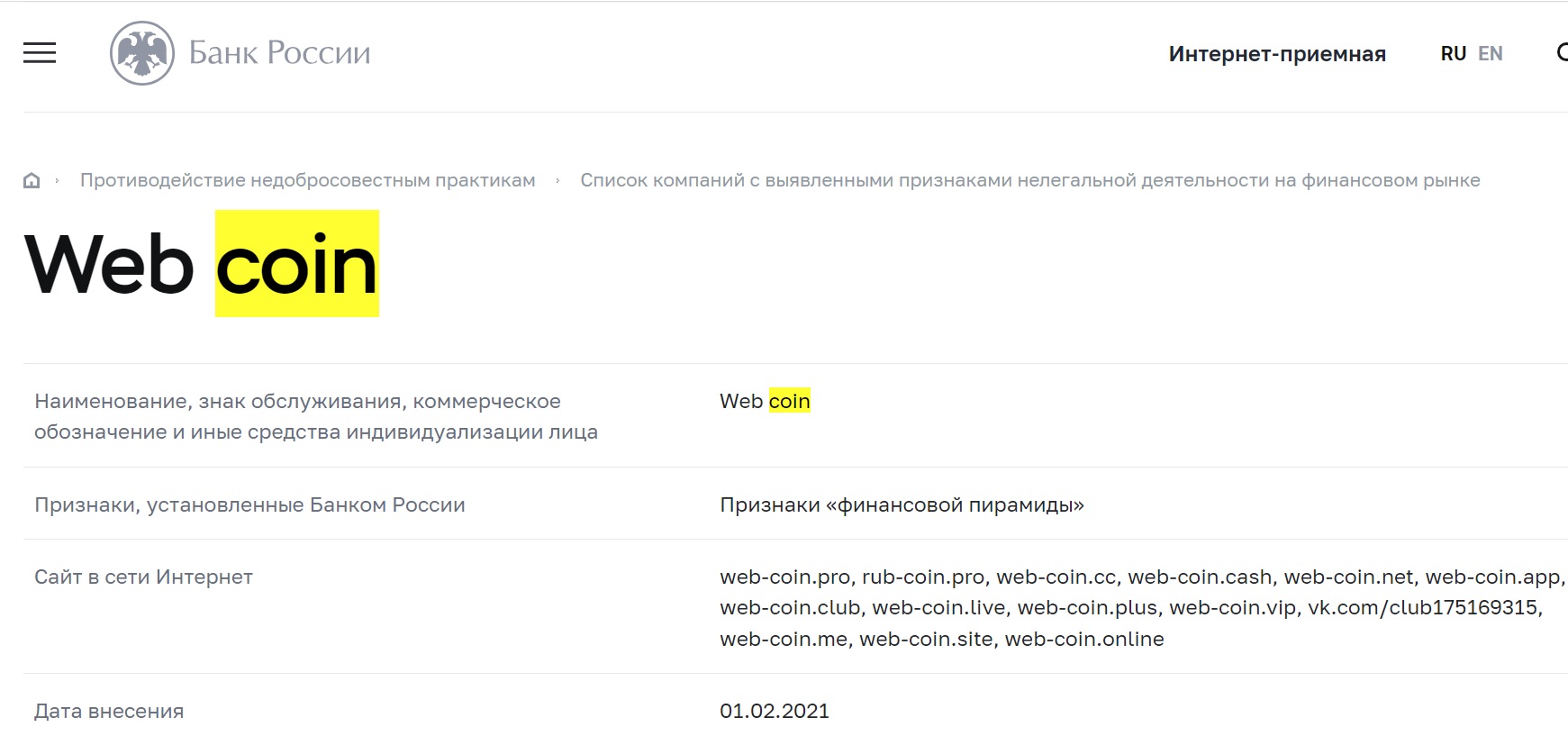The height and width of the screenshot is (736, 1568).
Task: Click Признаки, установленные Банком России label
Action: pyautogui.click(x=249, y=504)
